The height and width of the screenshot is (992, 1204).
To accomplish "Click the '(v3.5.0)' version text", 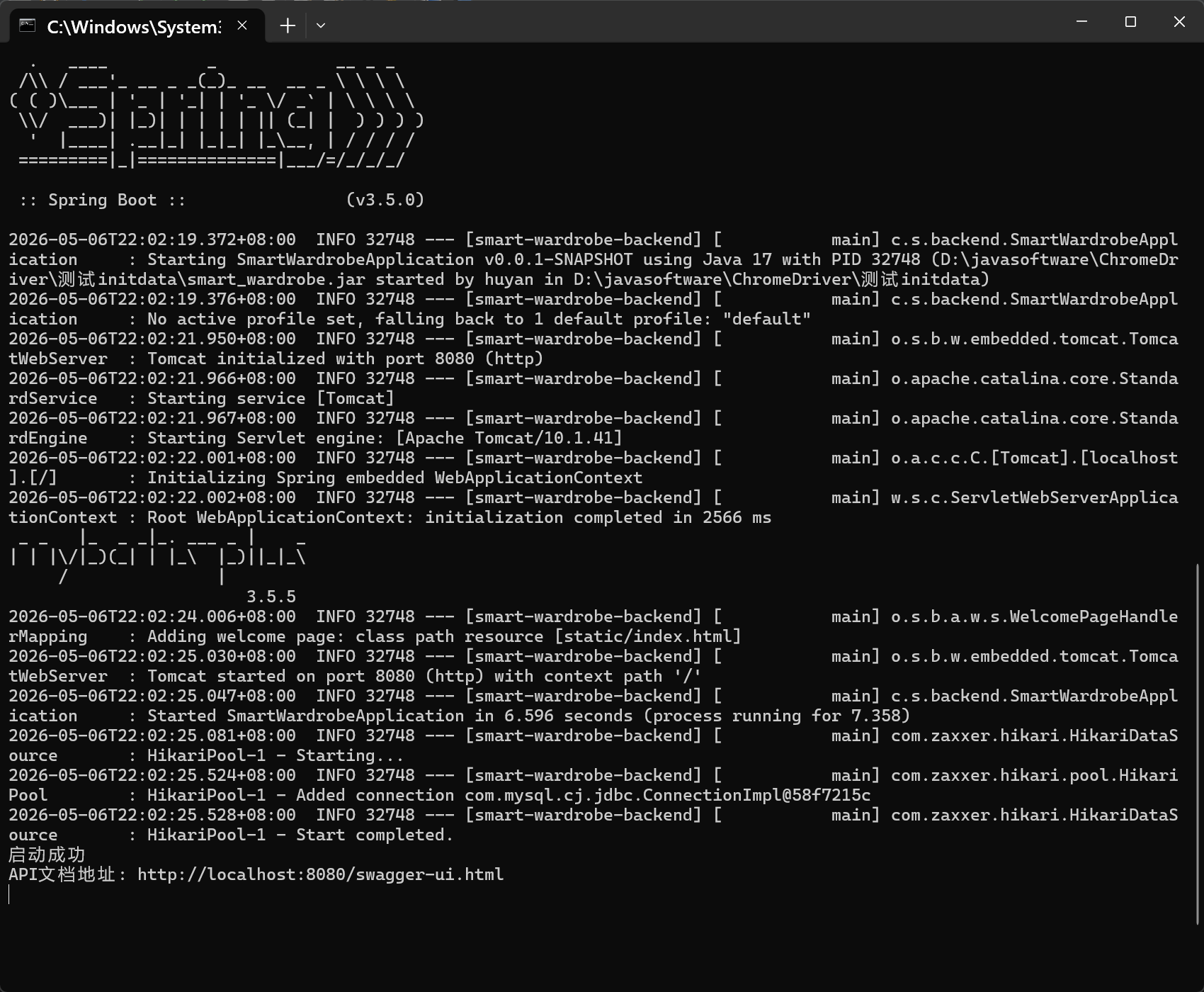I will point(385,200).
